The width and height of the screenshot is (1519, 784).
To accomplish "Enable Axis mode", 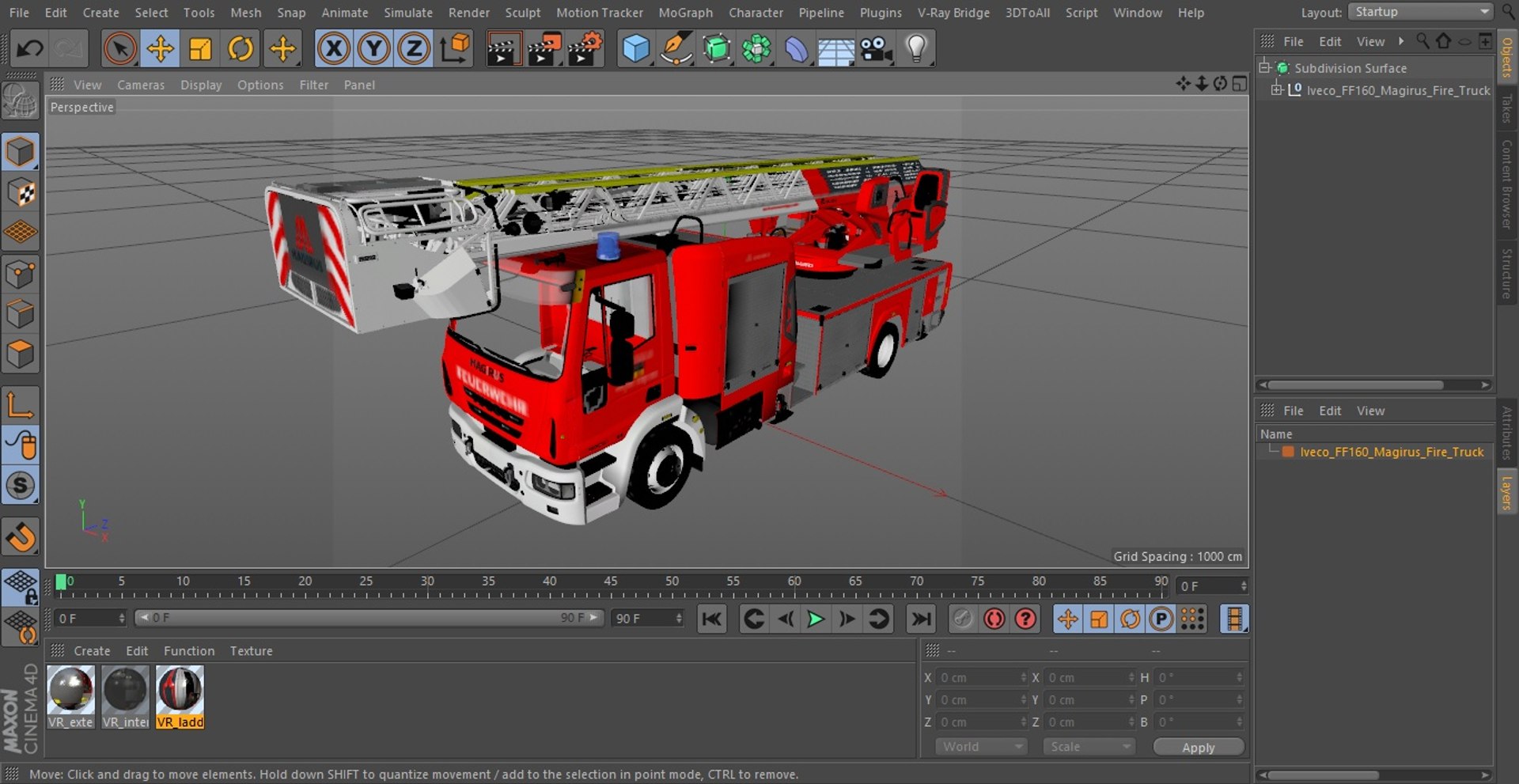I will (x=20, y=406).
